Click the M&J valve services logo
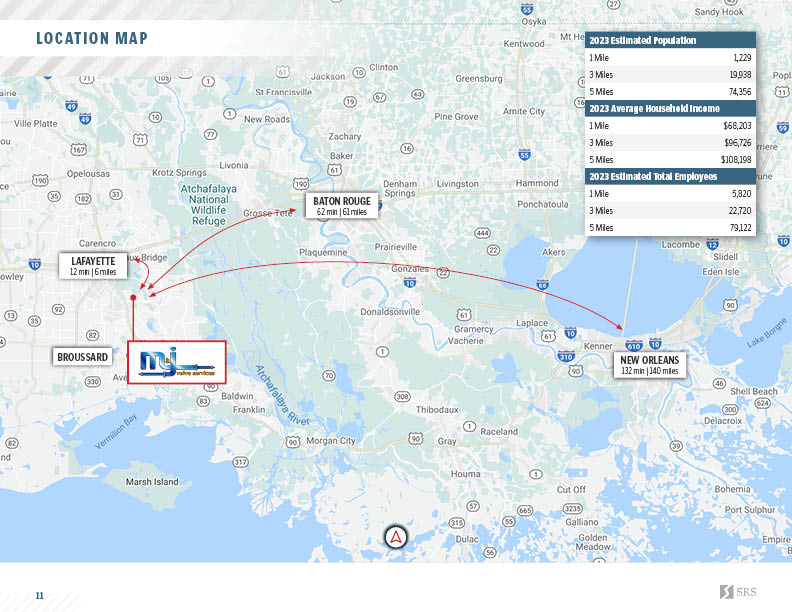792x612 pixels. (176, 363)
